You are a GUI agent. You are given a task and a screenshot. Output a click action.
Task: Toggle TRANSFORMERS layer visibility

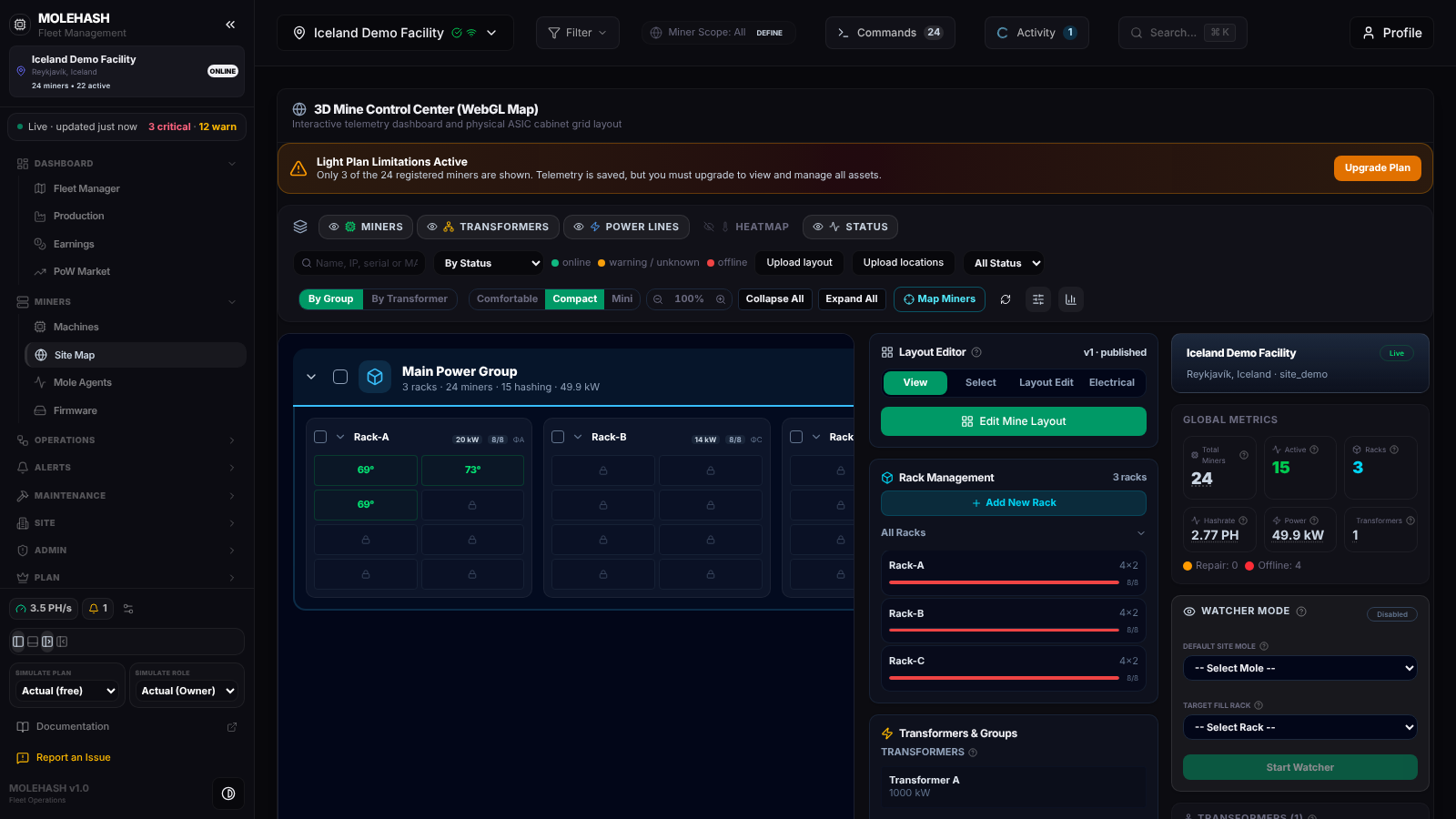(x=488, y=227)
